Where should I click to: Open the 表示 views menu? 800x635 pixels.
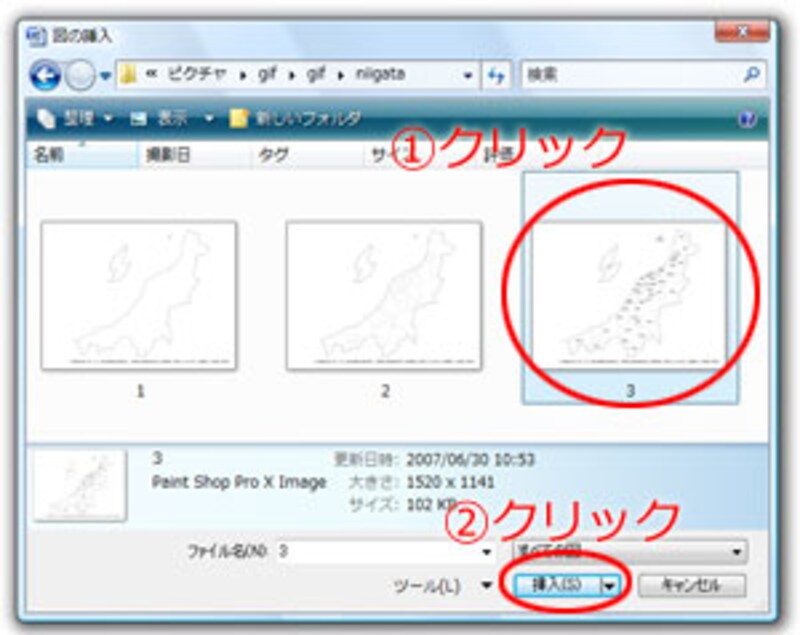(x=171, y=119)
